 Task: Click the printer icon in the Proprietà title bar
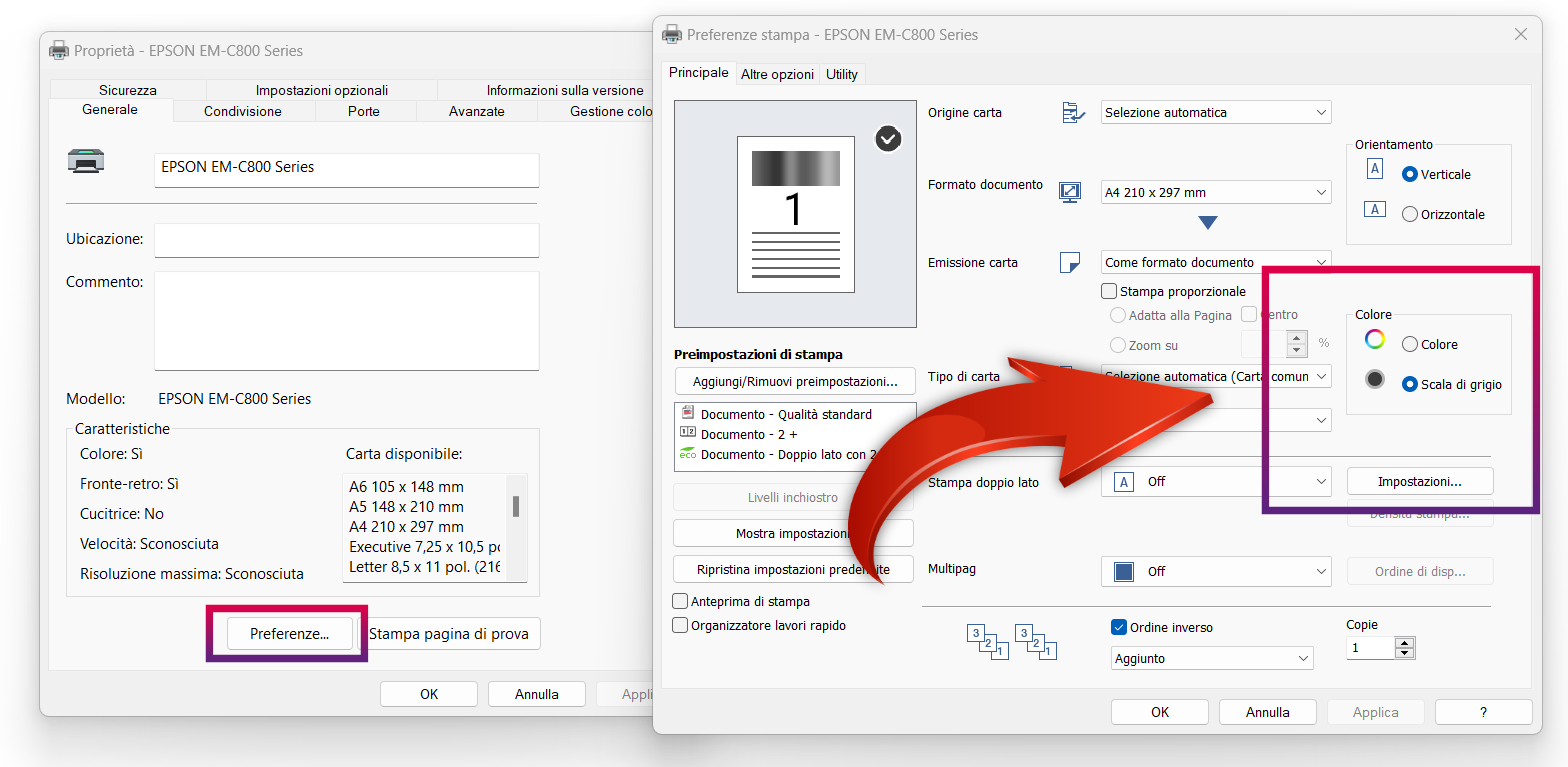[x=60, y=50]
